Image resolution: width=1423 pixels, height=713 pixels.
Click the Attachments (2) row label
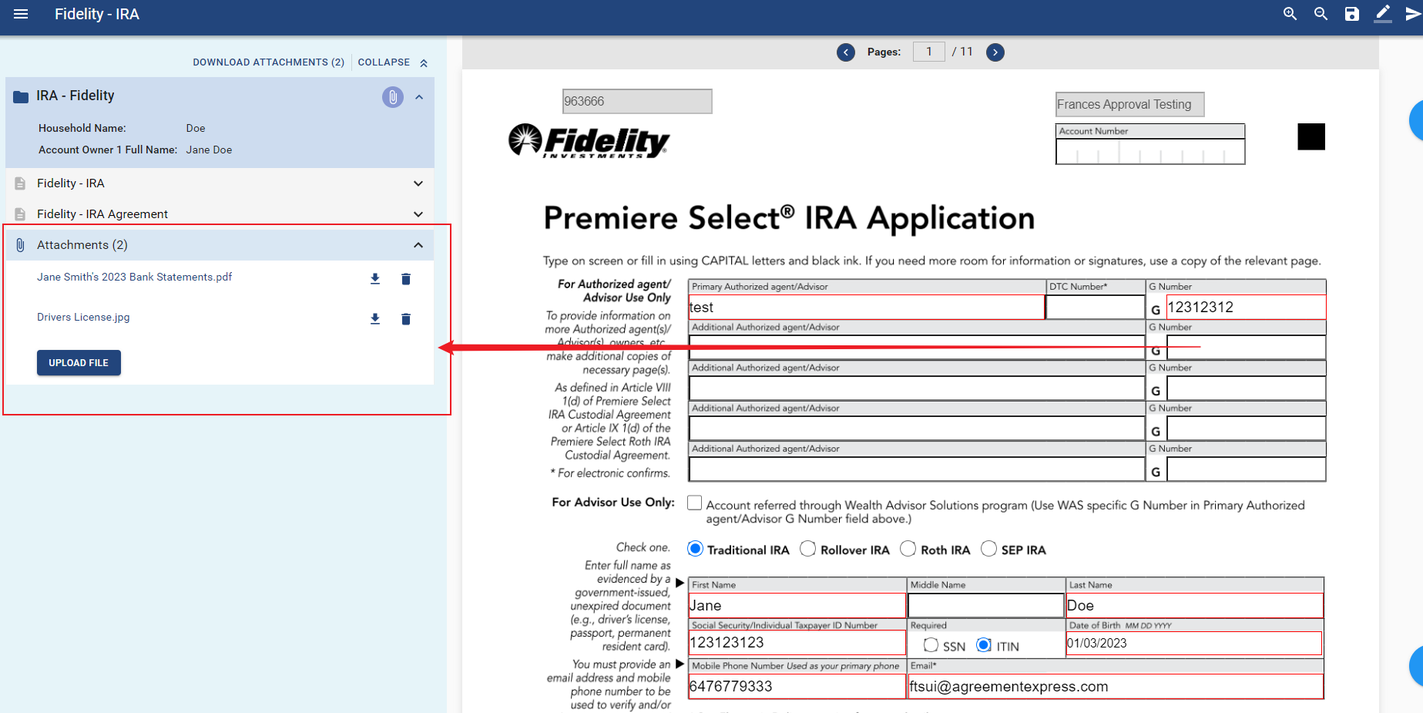[82, 245]
